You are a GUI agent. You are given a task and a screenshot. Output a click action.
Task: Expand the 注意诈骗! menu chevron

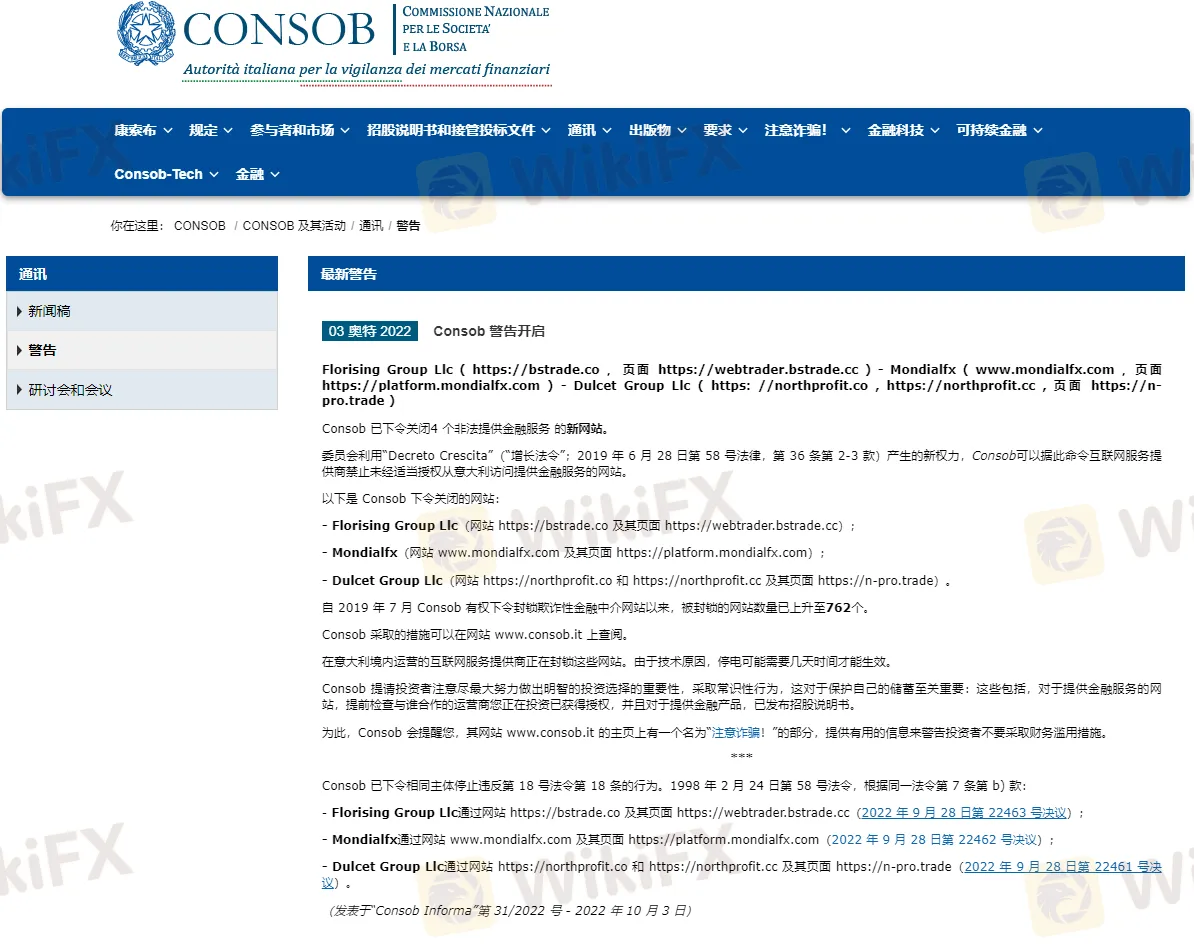point(846,131)
